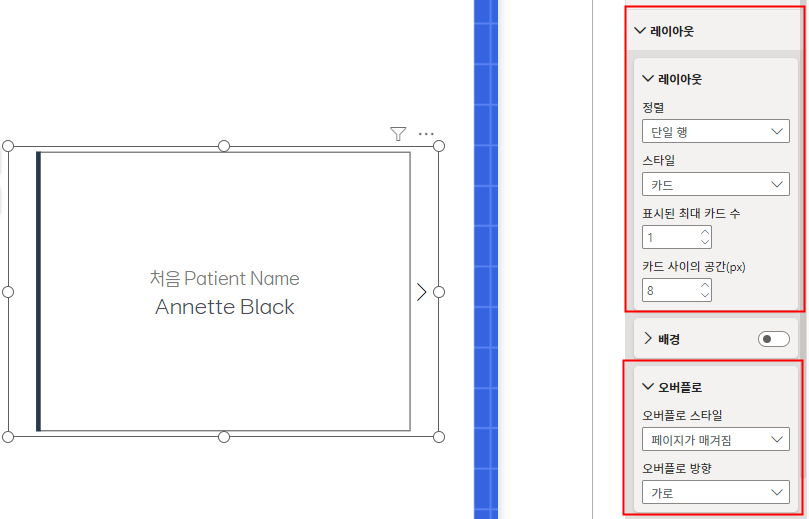Open the 정렬 dropdown showing 단일 행
Image resolution: width=809 pixels, height=519 pixels.
(x=716, y=132)
